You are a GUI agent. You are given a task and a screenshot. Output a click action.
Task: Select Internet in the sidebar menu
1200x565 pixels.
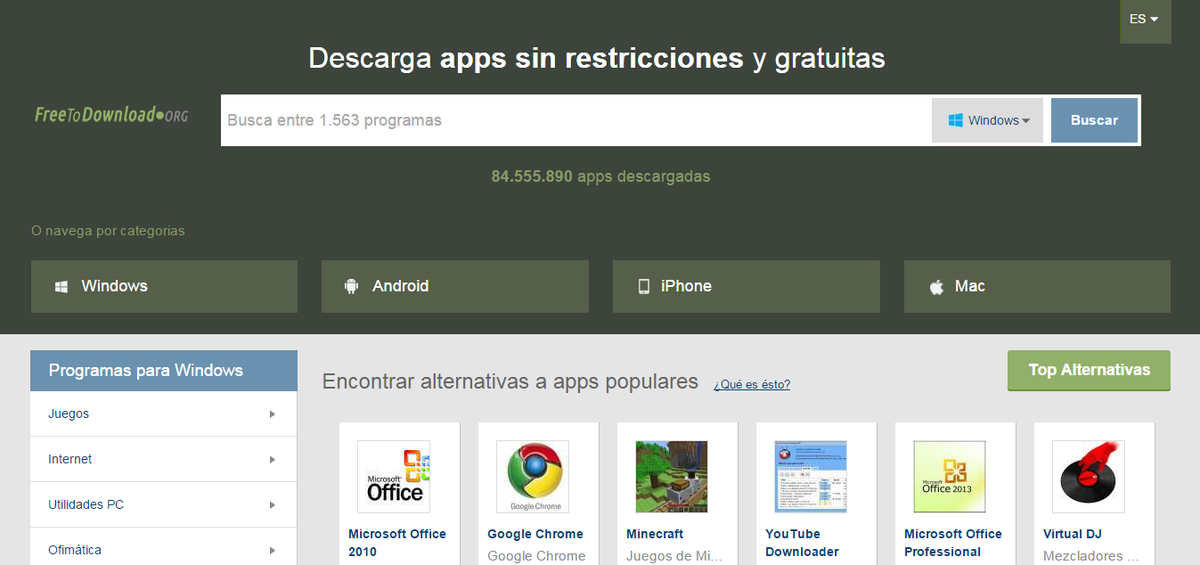164,460
